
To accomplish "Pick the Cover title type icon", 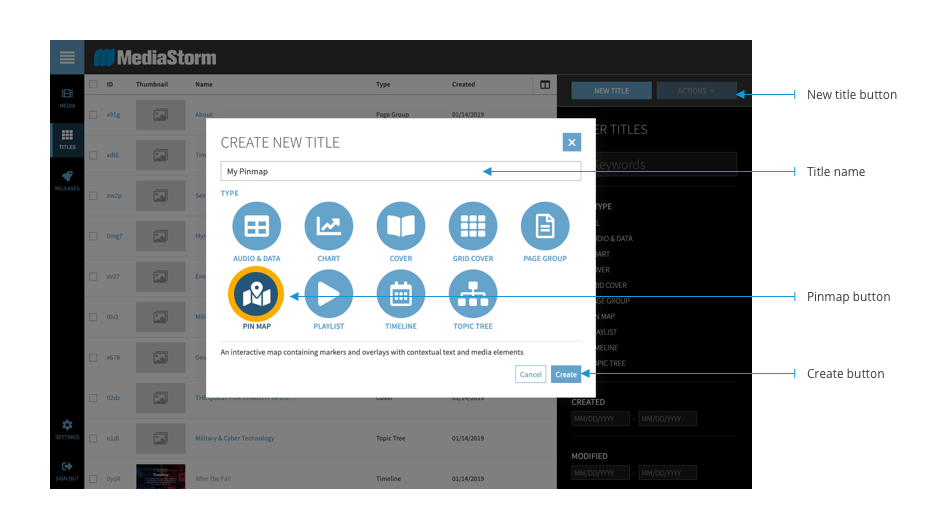I will (x=401, y=226).
